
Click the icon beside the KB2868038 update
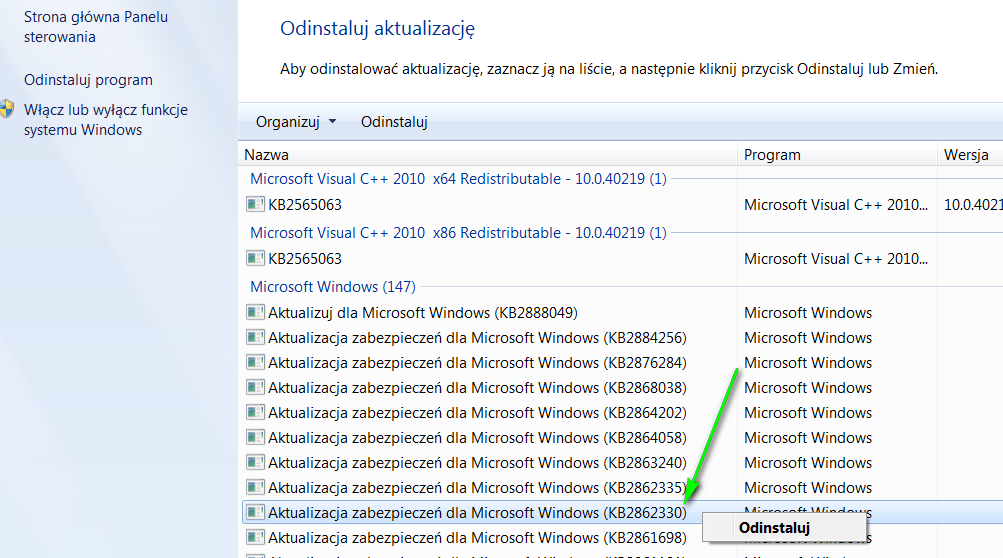pos(255,387)
